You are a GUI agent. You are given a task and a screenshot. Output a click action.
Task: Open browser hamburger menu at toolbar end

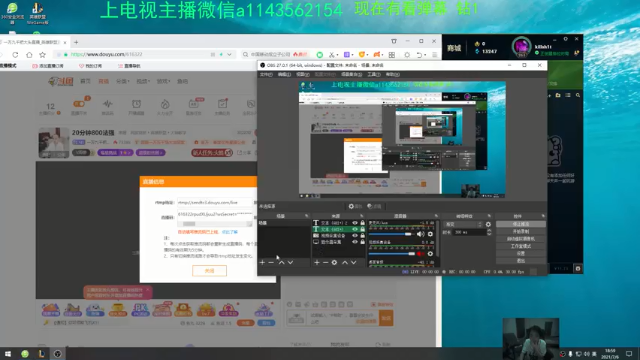pyautogui.click(x=435, y=54)
